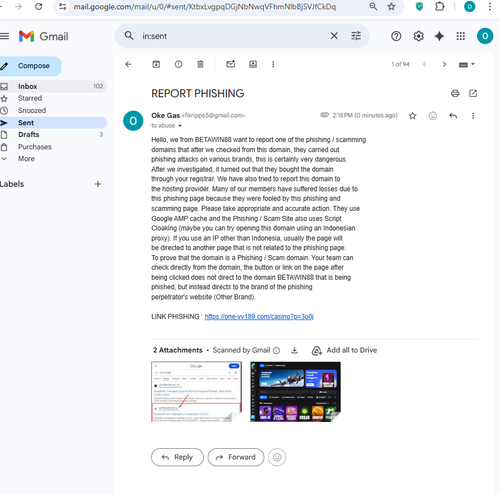The image size is (500, 494).
Task: Open the Sent folder
Action: tap(53, 123)
